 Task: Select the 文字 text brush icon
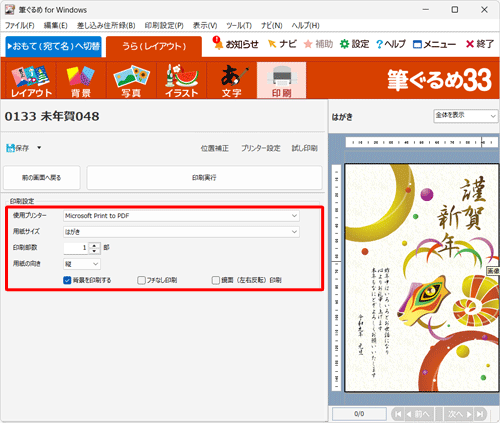tap(232, 80)
